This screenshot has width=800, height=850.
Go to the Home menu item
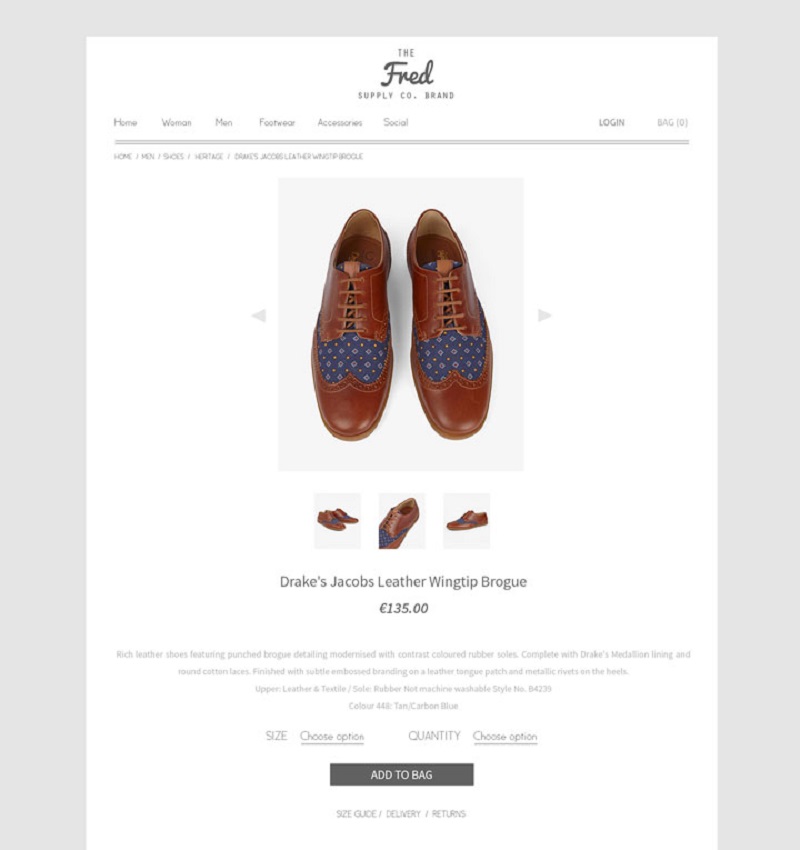125,123
